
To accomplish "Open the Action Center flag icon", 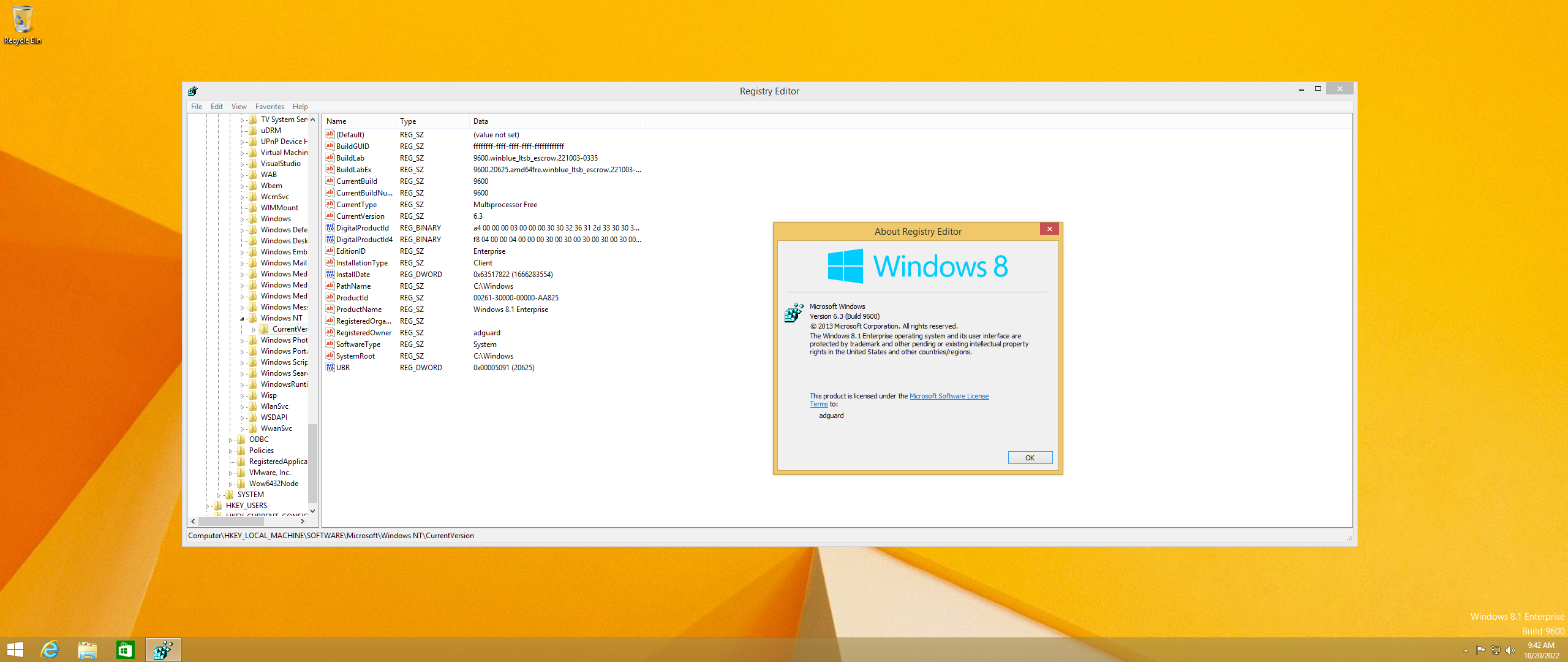I will pyautogui.click(x=1480, y=650).
